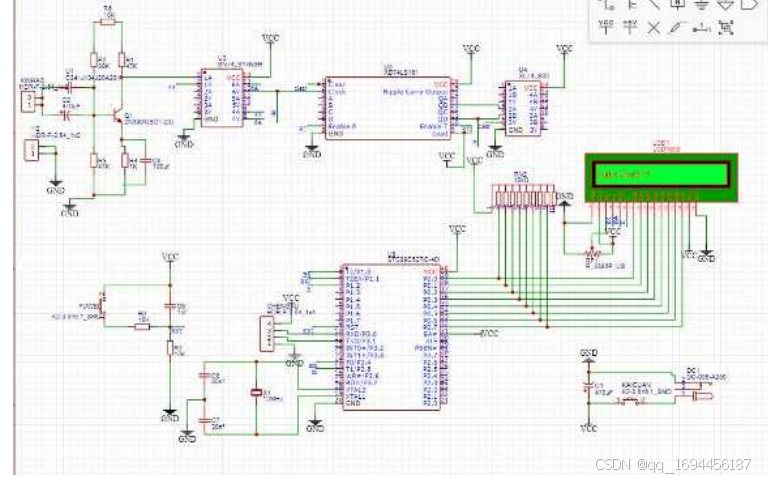The width and height of the screenshot is (768, 478).
Task: Place a +5V power flag from palette
Action: click(630, 27)
